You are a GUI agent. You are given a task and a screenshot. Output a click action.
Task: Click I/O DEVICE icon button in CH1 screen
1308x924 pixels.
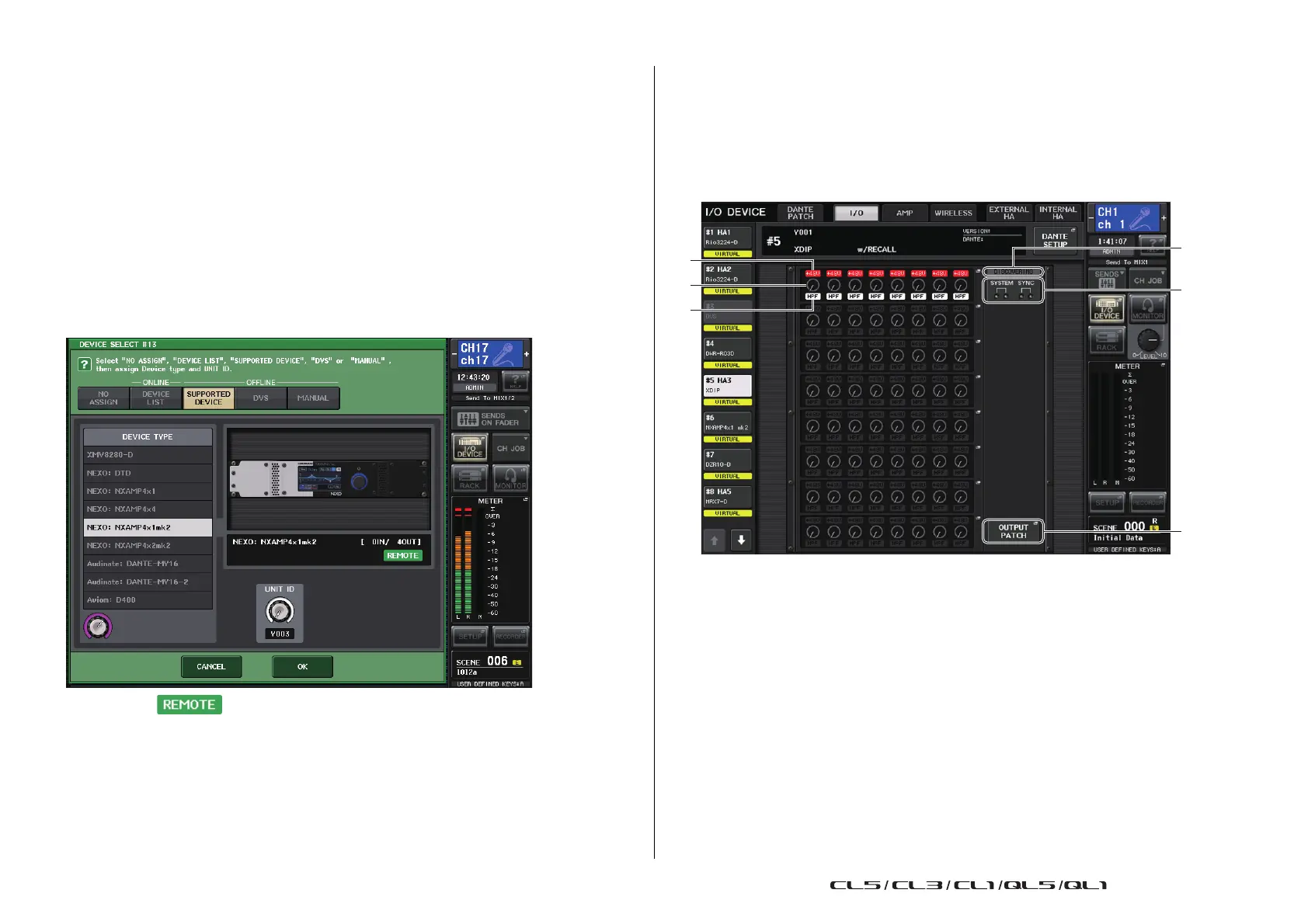[x=1107, y=308]
